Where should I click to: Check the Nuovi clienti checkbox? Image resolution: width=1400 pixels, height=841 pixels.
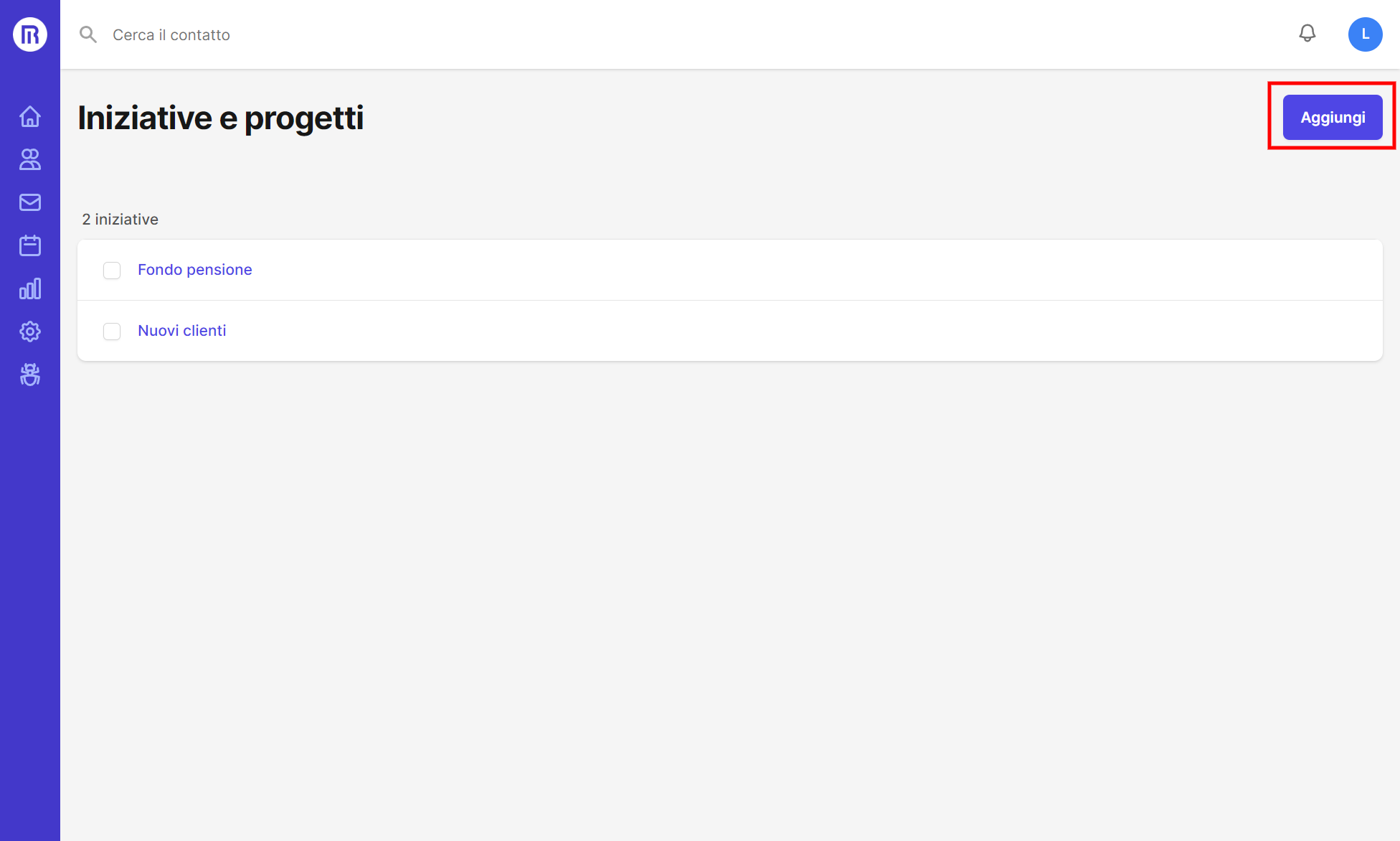112,332
